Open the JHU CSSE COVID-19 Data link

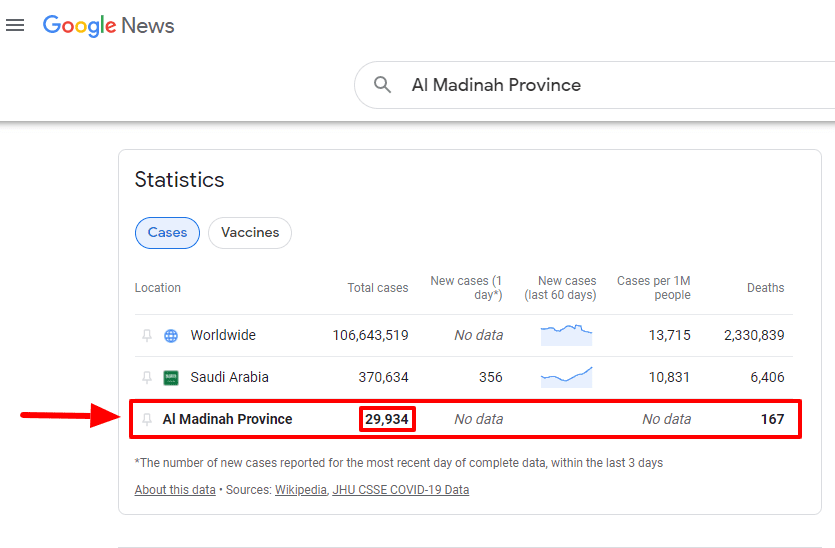point(401,490)
